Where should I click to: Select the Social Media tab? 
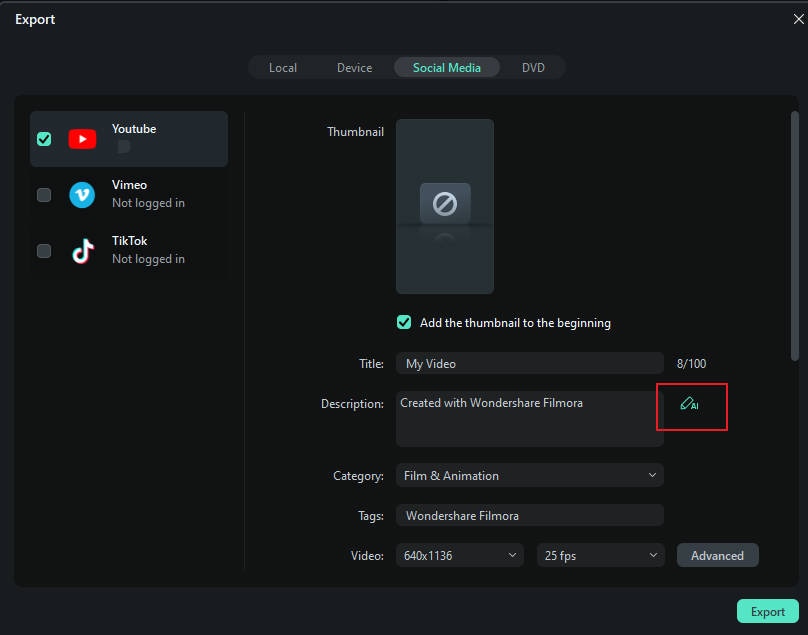pos(447,68)
